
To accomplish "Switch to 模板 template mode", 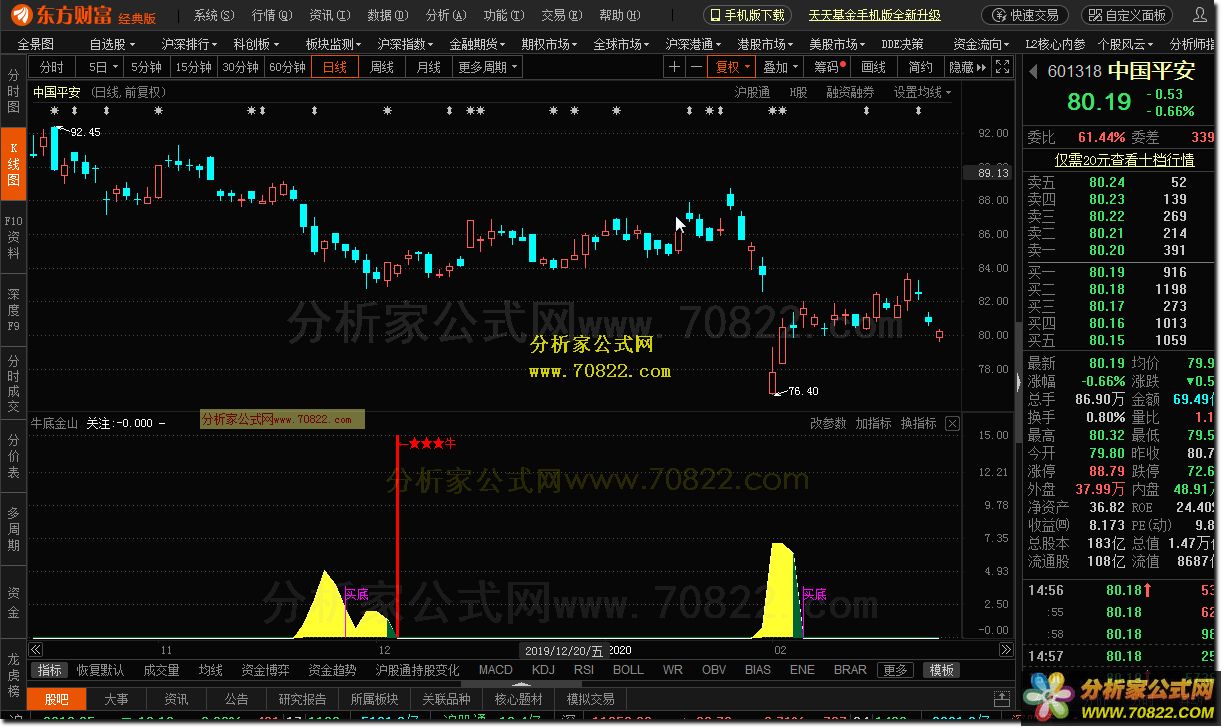I will (941, 670).
